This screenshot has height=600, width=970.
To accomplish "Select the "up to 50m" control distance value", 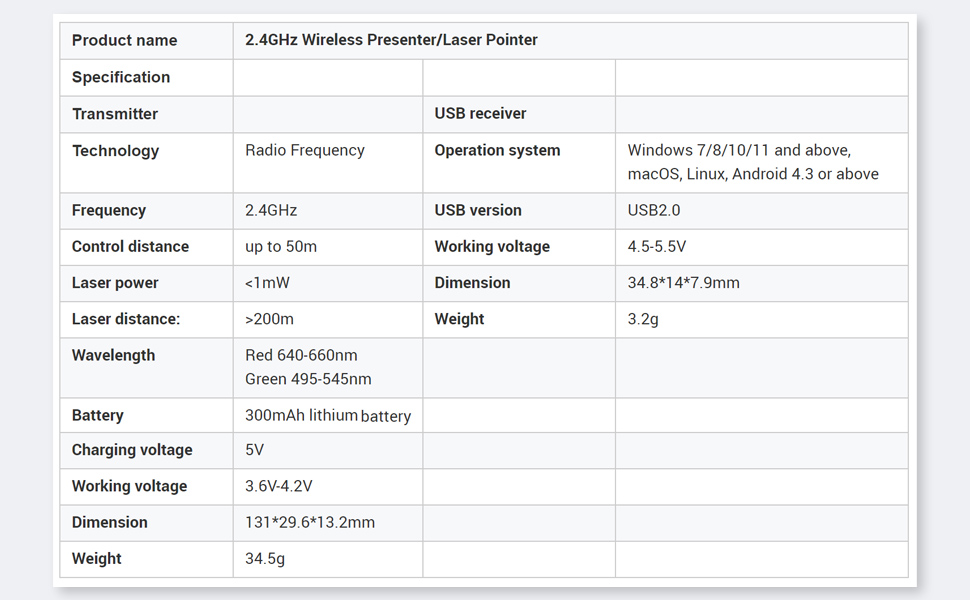I will pyautogui.click(x=281, y=247).
